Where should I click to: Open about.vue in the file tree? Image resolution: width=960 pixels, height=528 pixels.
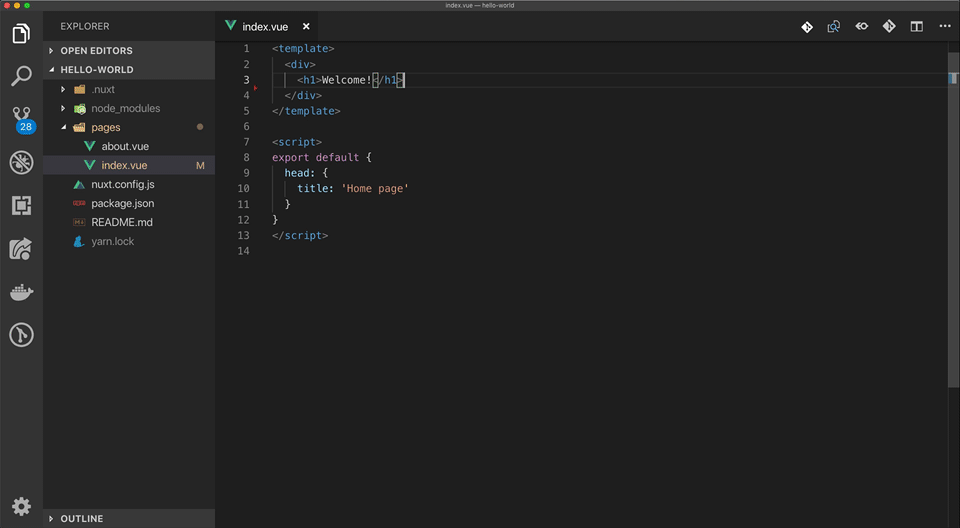124,146
